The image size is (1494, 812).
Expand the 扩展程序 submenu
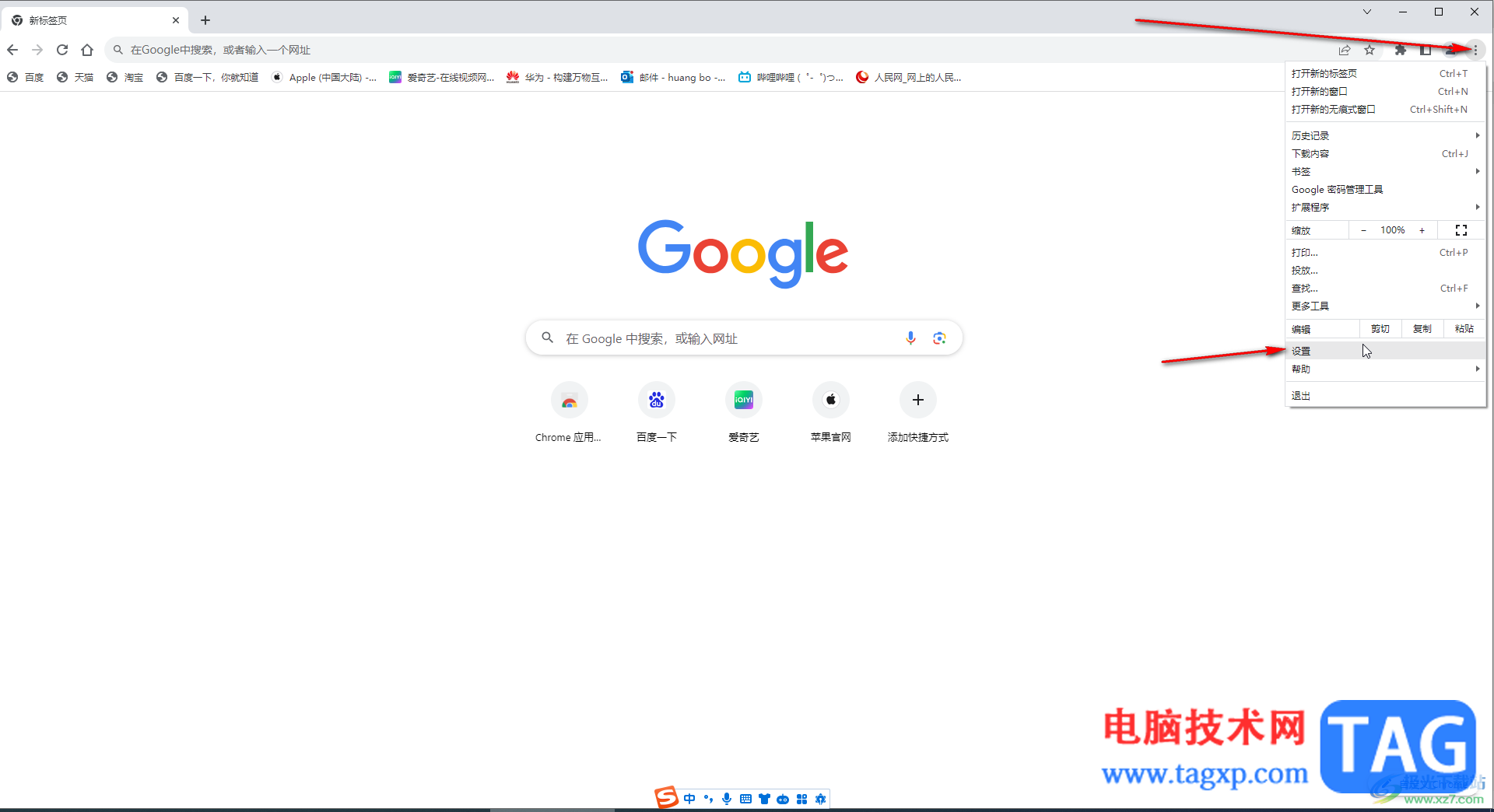click(x=1386, y=208)
